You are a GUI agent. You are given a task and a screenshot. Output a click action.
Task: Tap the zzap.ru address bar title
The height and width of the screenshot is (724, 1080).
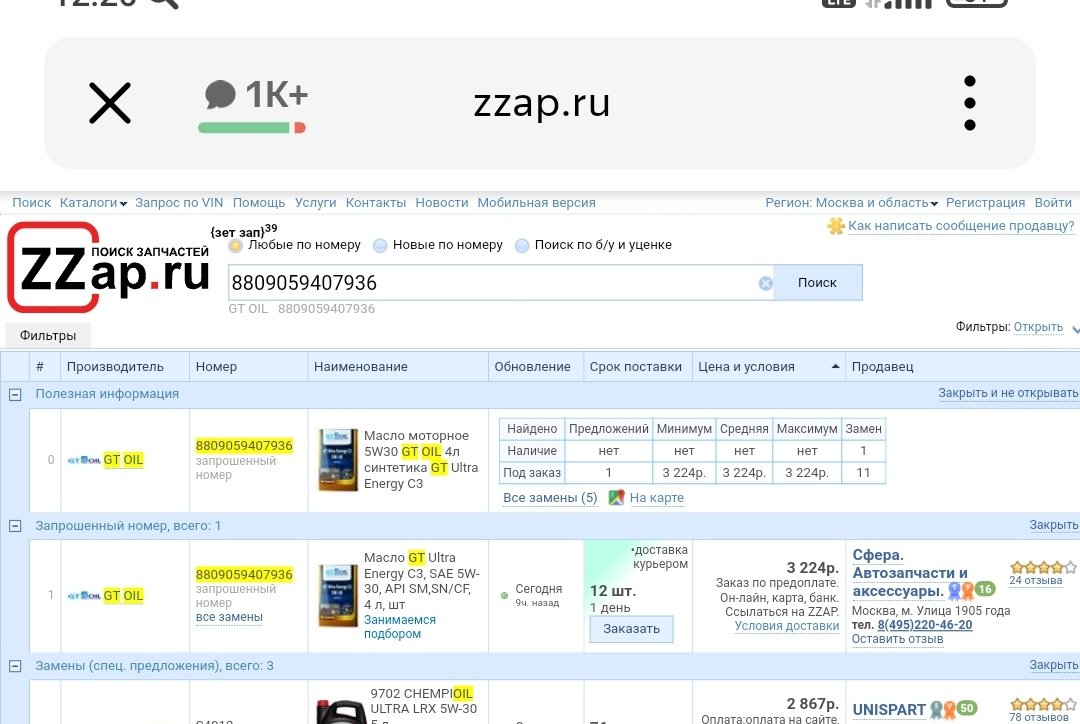541,103
